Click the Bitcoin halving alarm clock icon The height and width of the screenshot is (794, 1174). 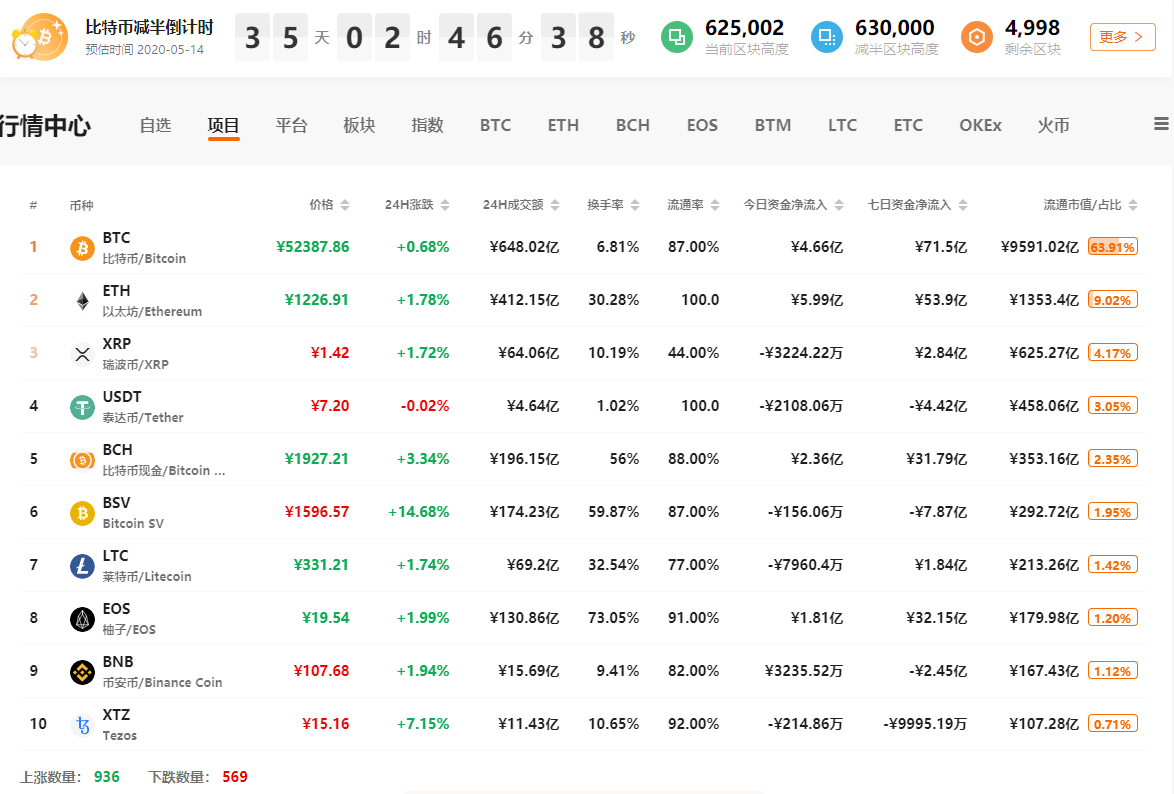(39, 37)
